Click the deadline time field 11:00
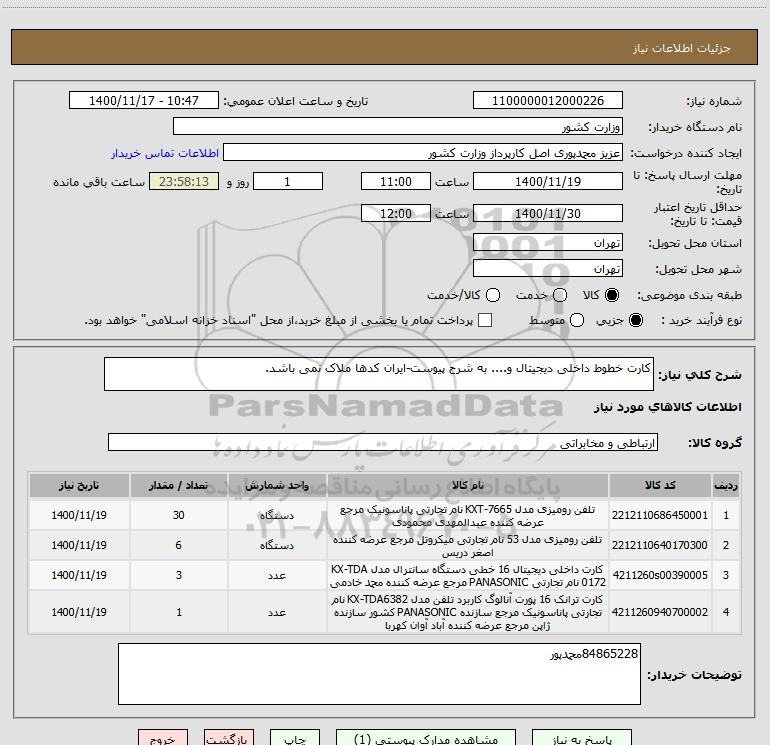This screenshot has width=770, height=745. click(396, 181)
